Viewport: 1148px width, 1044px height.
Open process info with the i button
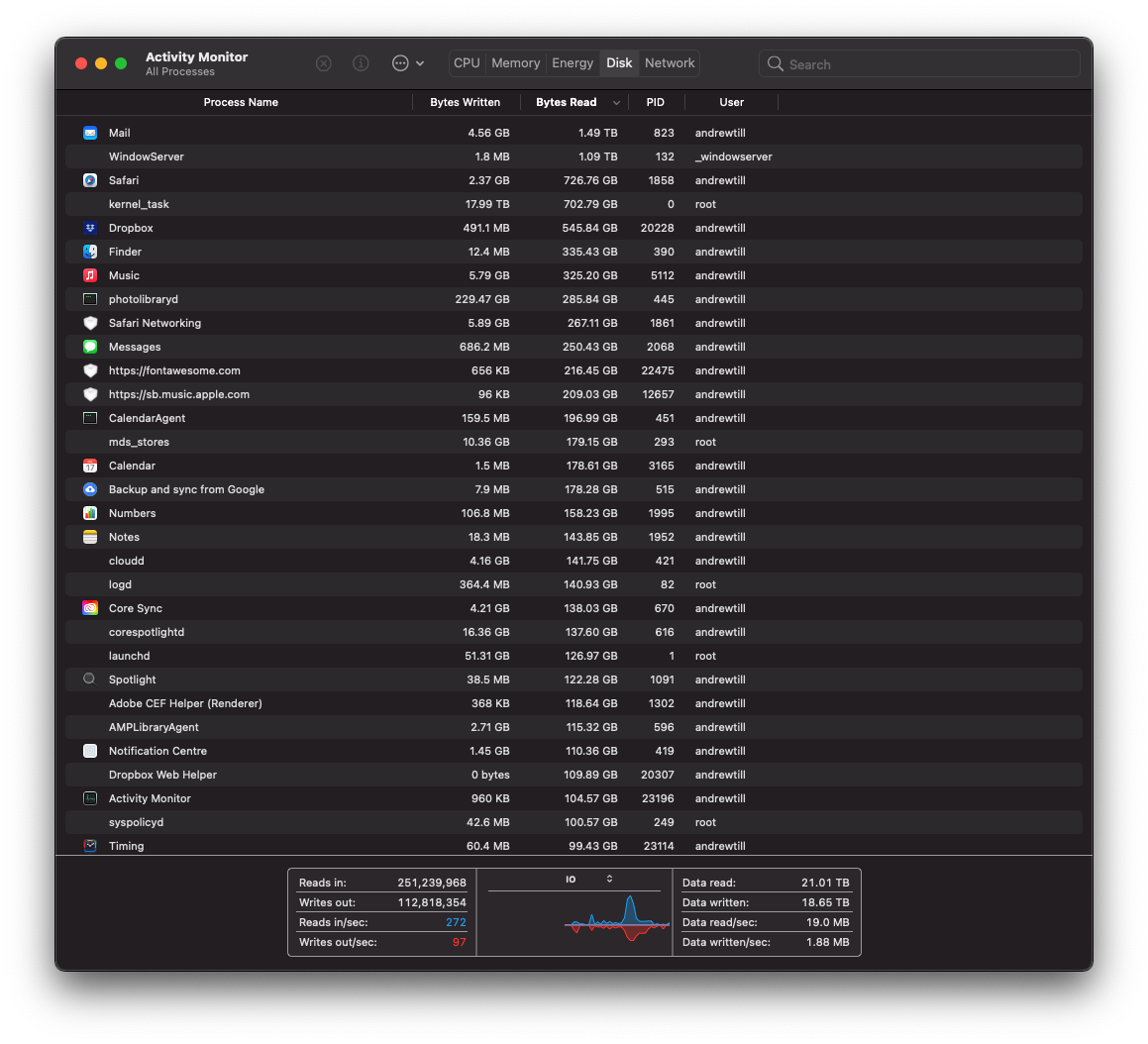coord(361,63)
